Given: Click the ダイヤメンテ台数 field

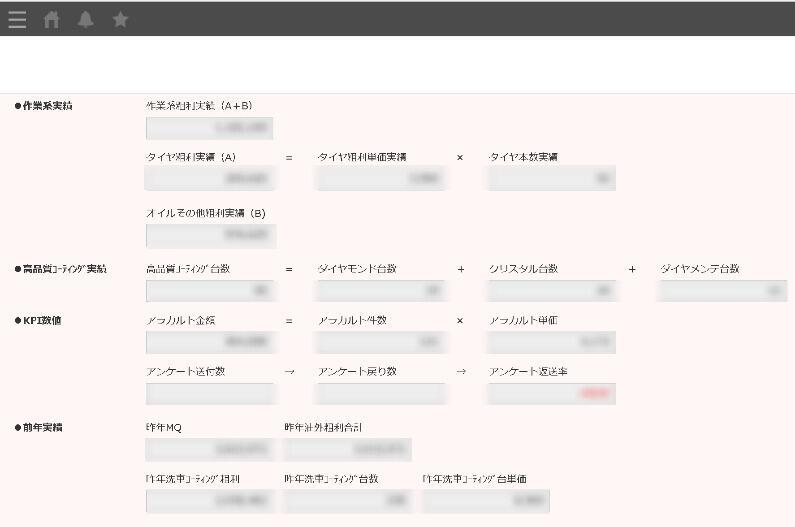Looking at the screenshot, I should click(x=723, y=291).
